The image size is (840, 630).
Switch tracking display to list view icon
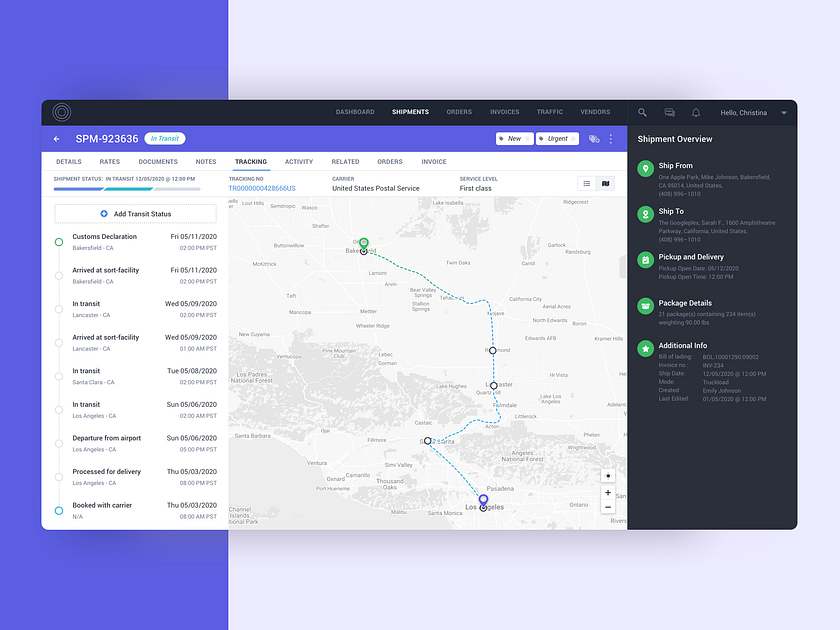tap(587, 184)
